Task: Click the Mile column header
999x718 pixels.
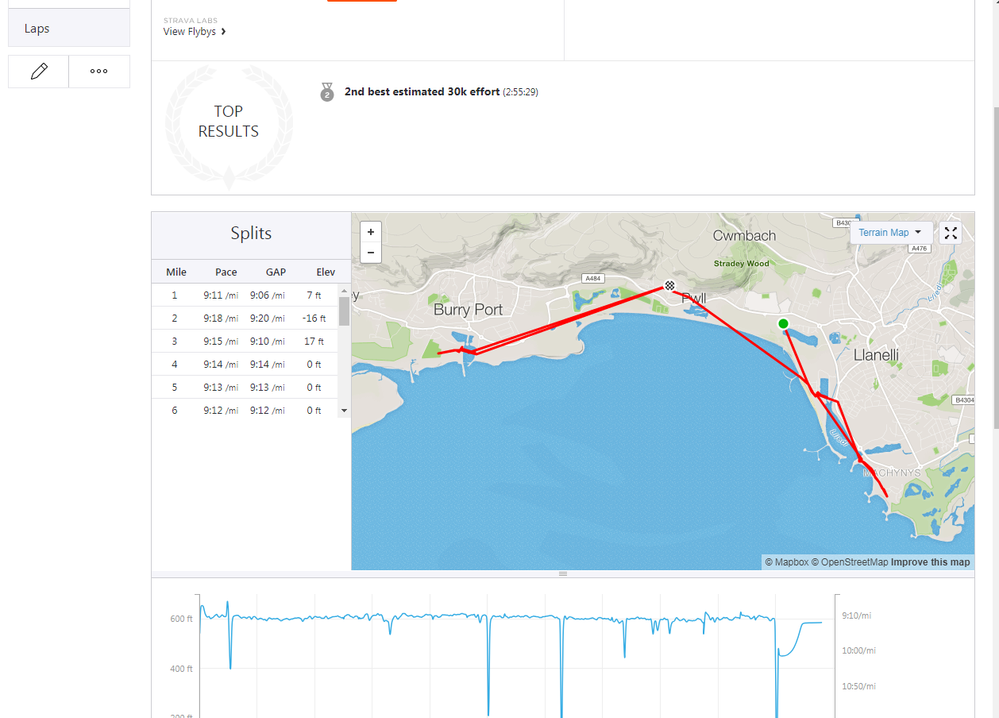Action: 176,272
